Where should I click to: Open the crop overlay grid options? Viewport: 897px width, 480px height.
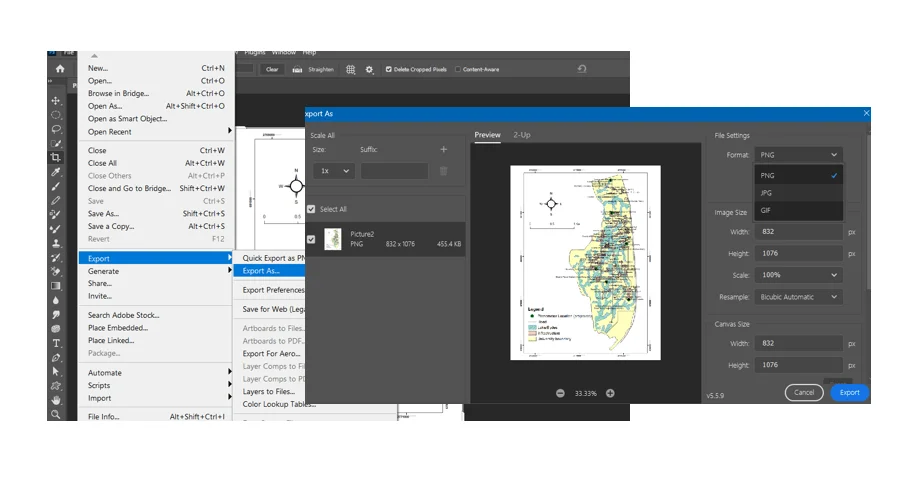(351, 69)
